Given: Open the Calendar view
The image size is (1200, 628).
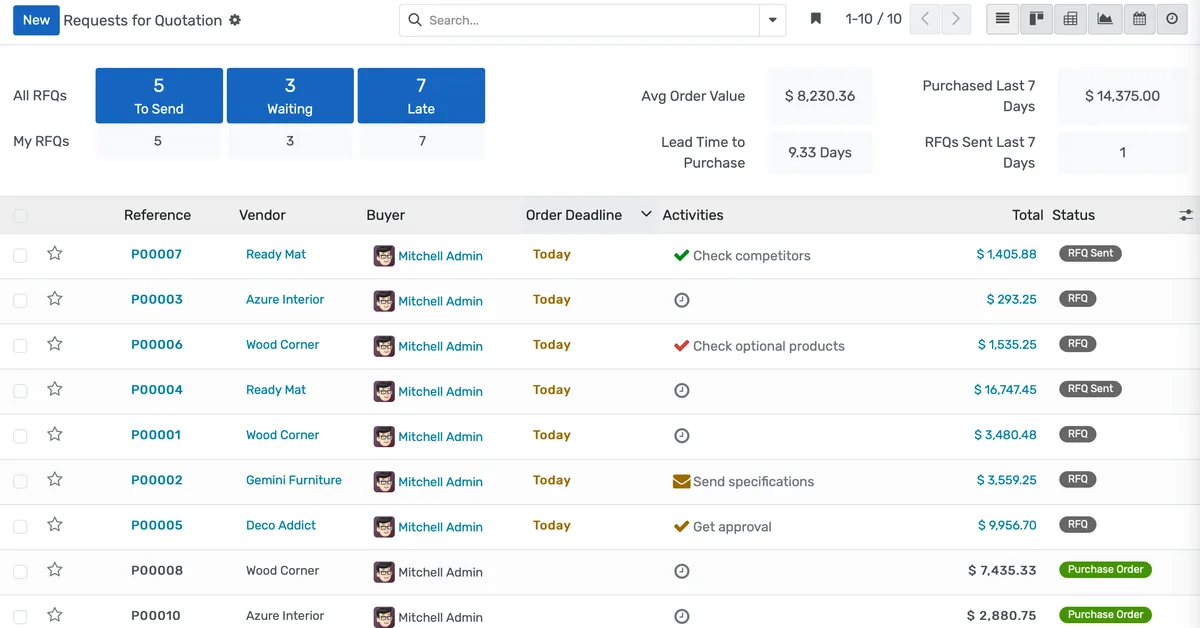Looking at the screenshot, I should pyautogui.click(x=1139, y=19).
